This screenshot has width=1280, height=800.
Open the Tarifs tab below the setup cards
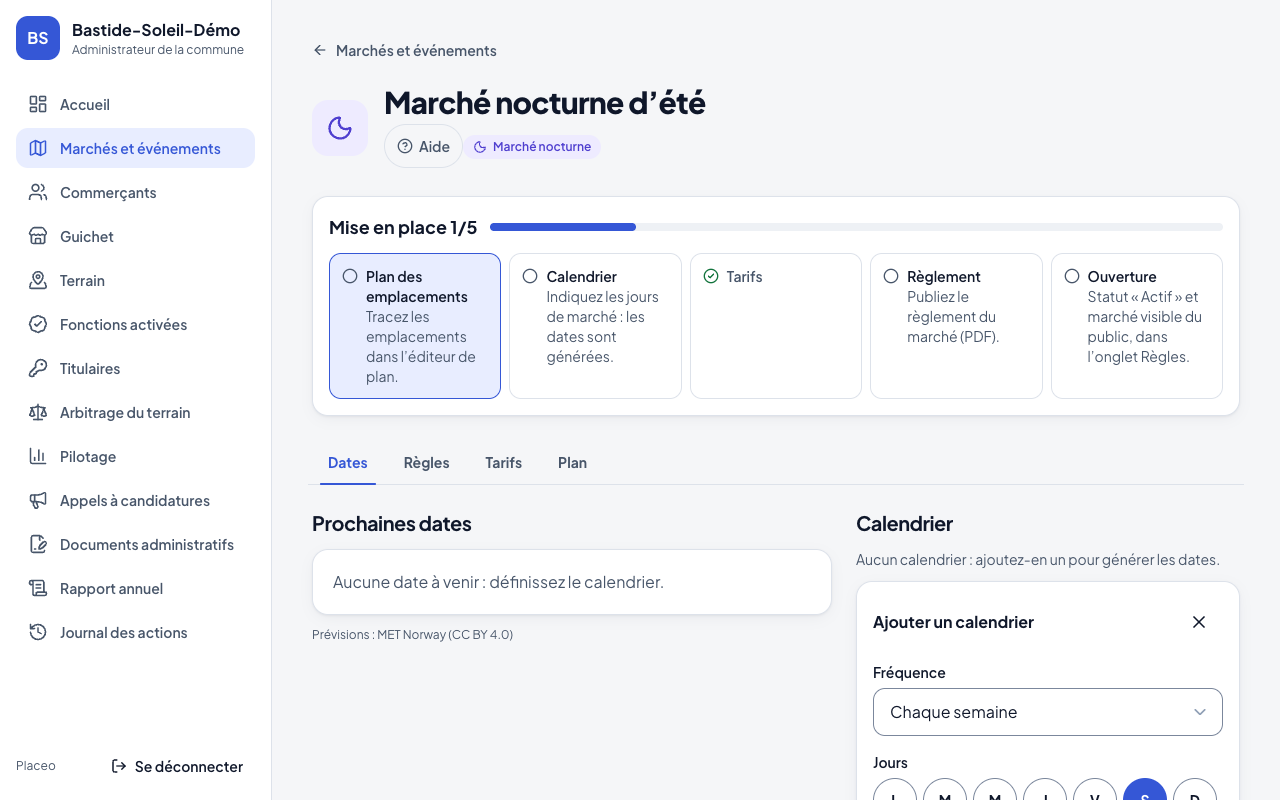[504, 463]
